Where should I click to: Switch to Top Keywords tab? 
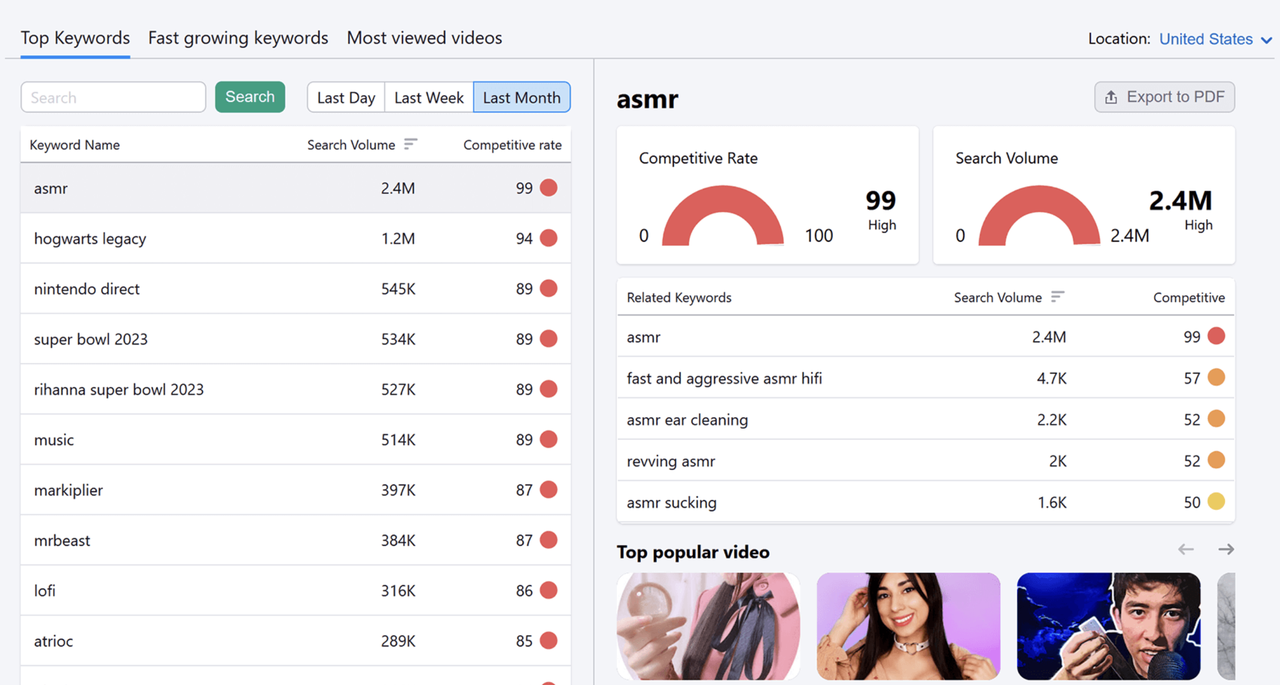click(x=75, y=38)
